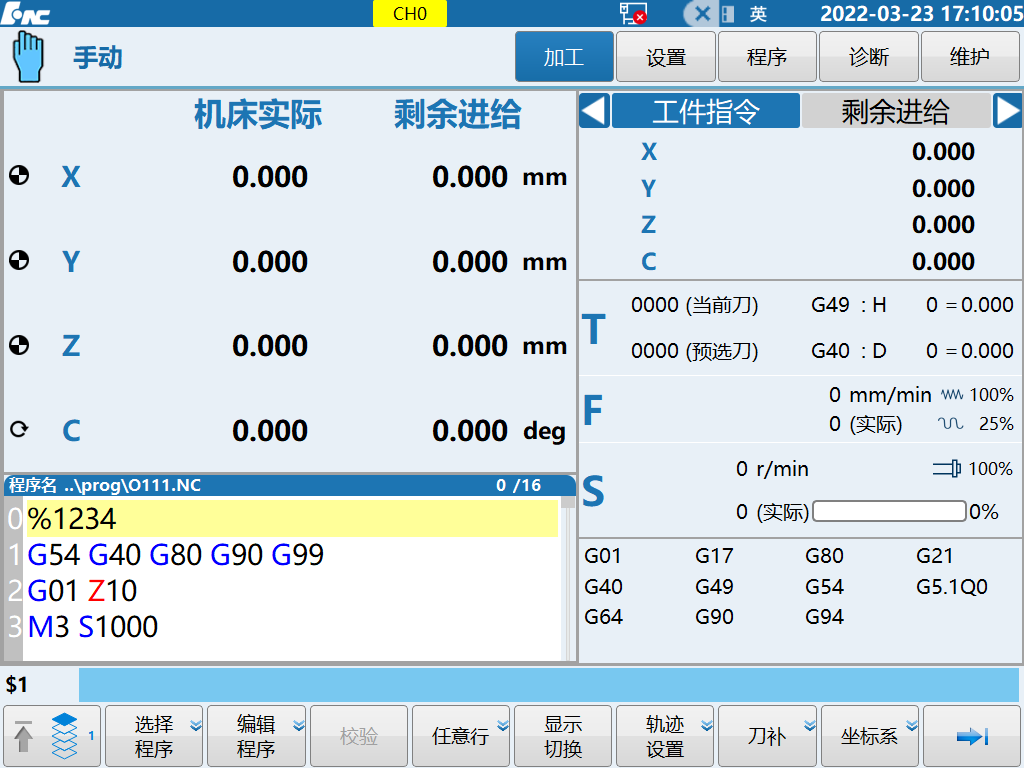Click the feed override waveform icon
This screenshot has width=1024, height=768.
click(x=952, y=395)
